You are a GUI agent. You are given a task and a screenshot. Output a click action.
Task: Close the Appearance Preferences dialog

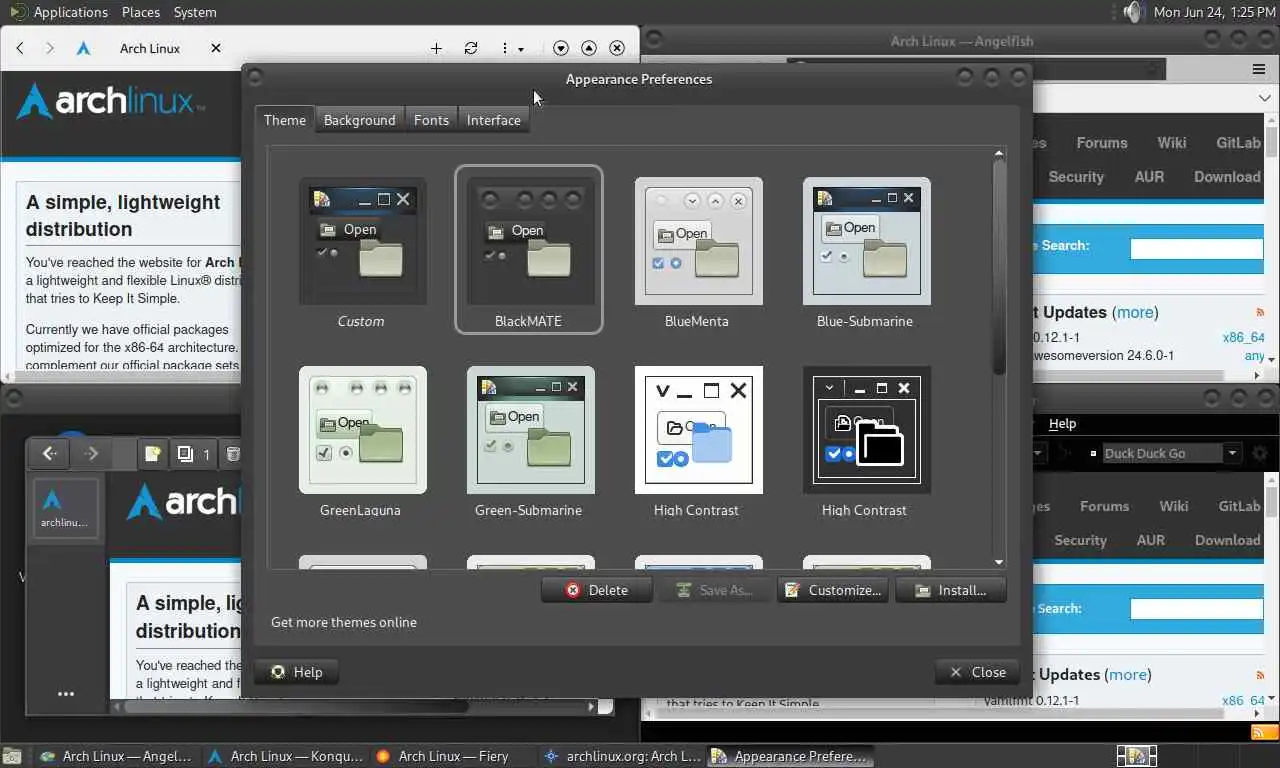[978, 672]
